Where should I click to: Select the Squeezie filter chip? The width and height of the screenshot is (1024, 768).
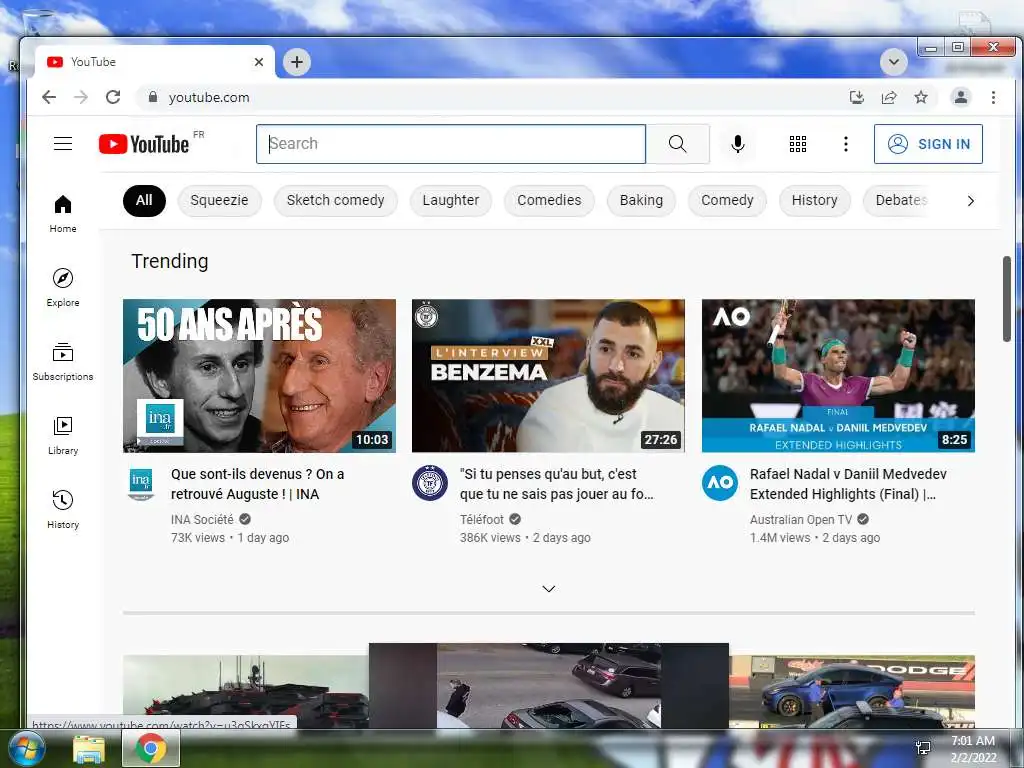(x=219, y=200)
